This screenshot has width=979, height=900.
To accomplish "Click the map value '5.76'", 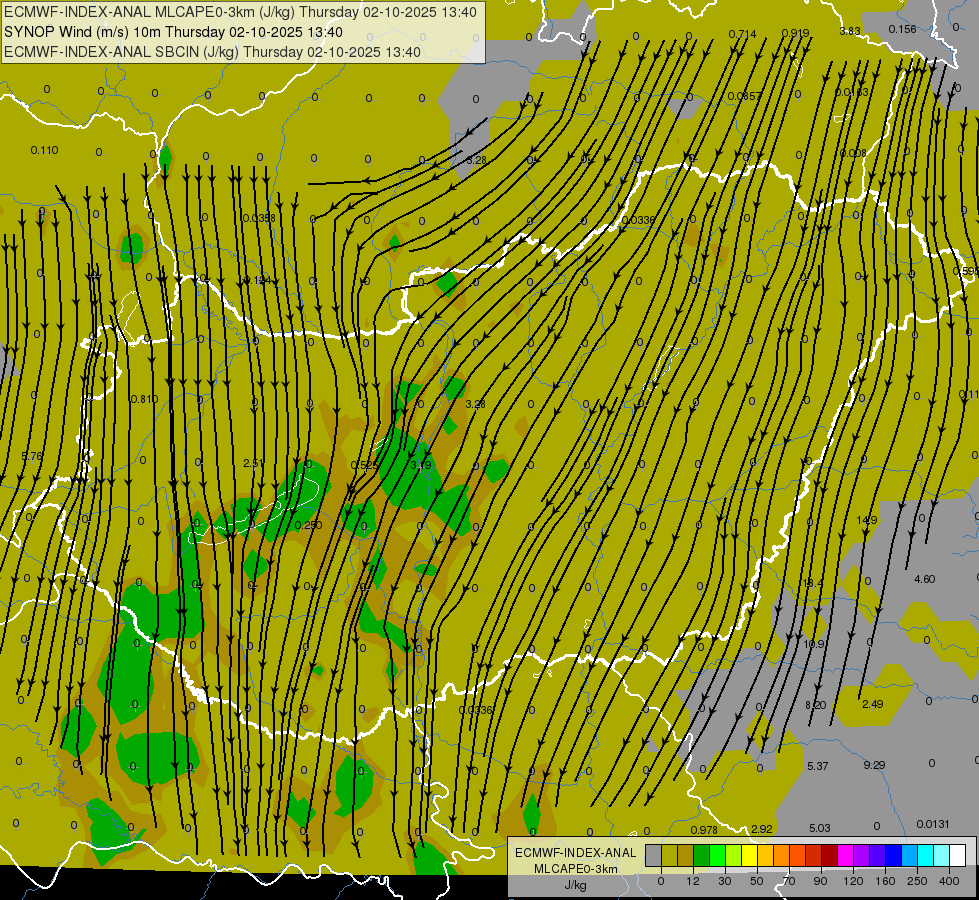I will [32, 456].
